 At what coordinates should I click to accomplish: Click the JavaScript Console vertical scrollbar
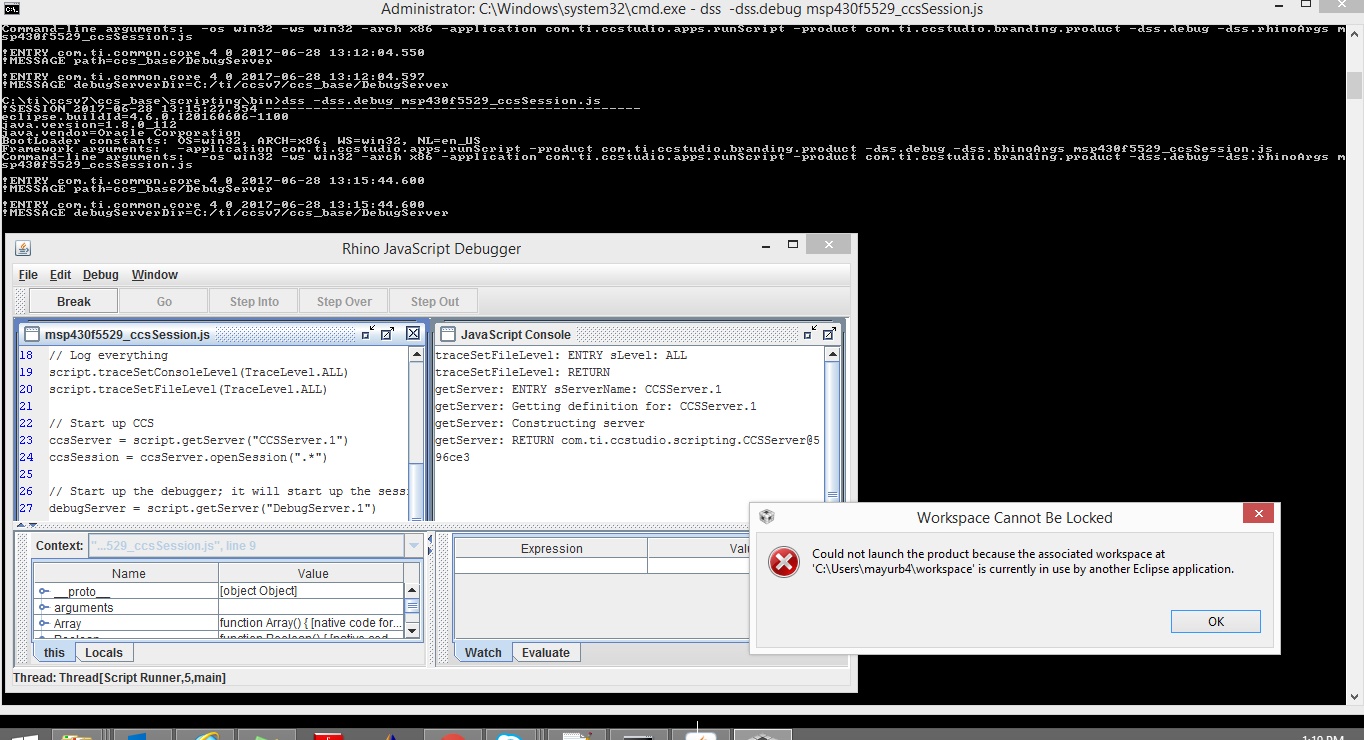point(832,425)
